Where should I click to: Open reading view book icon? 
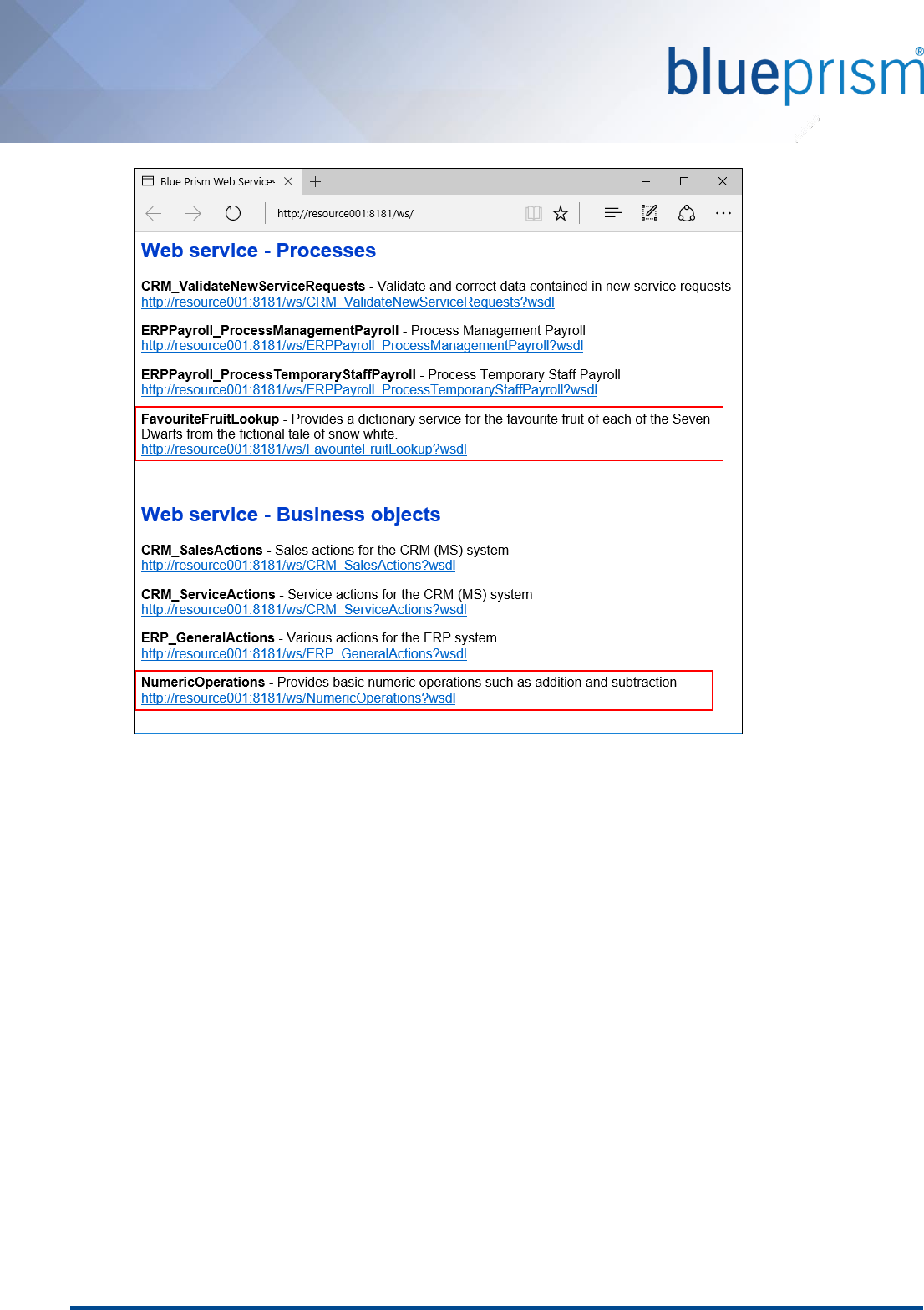534,214
